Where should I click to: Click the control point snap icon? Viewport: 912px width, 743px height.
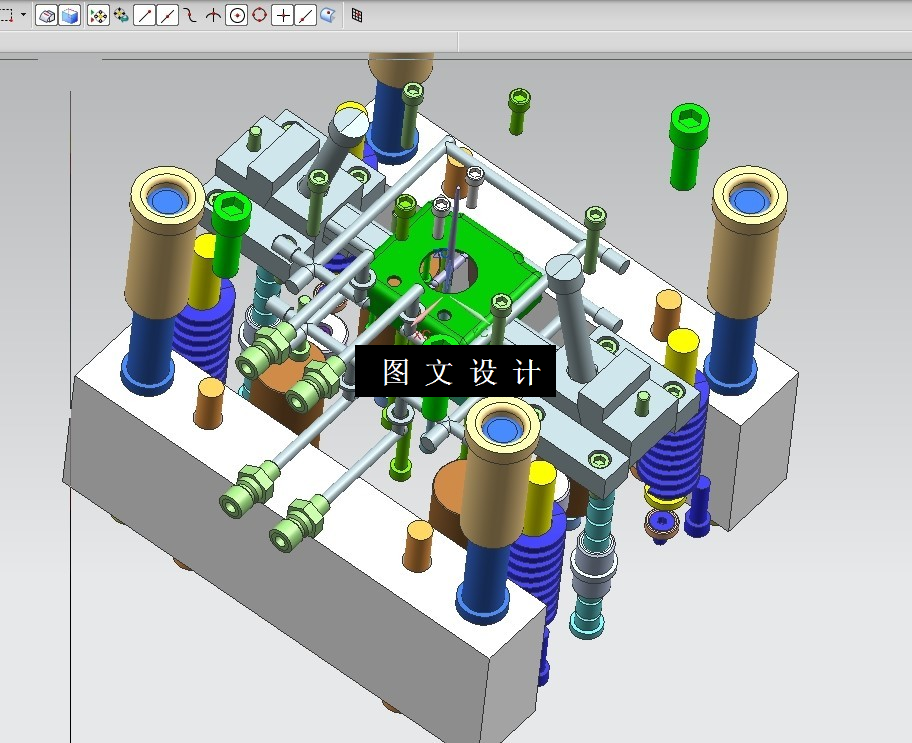click(190, 15)
